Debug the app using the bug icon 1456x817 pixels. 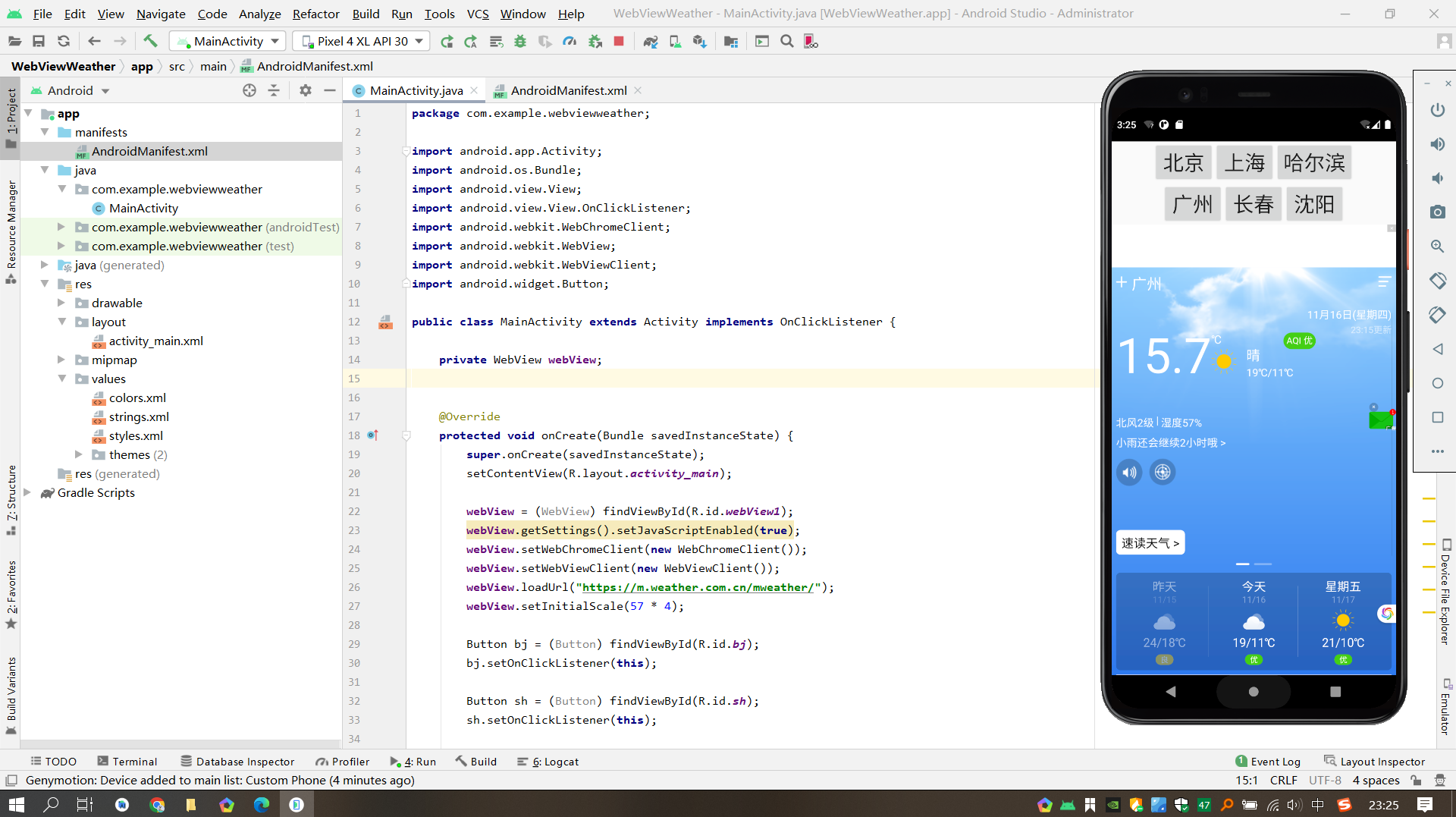tap(520, 41)
